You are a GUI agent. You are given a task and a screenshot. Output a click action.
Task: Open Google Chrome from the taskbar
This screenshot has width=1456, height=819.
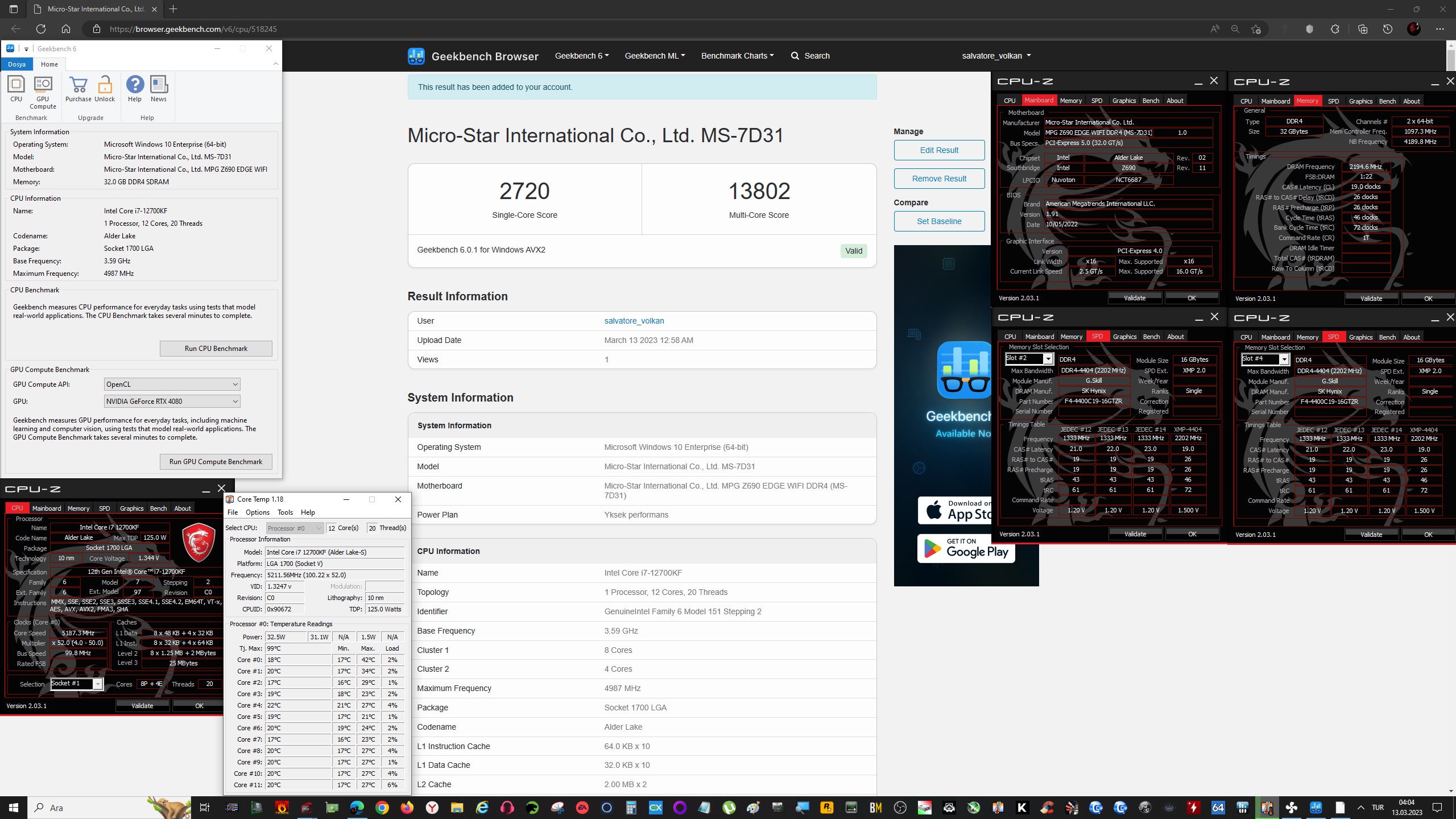(382, 808)
